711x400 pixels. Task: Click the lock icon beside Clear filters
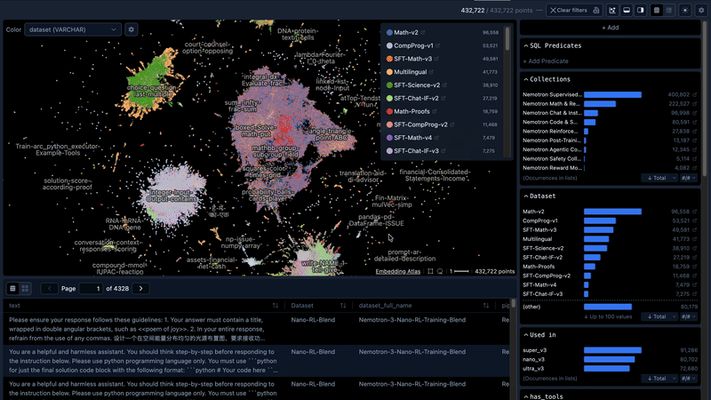(x=596, y=10)
